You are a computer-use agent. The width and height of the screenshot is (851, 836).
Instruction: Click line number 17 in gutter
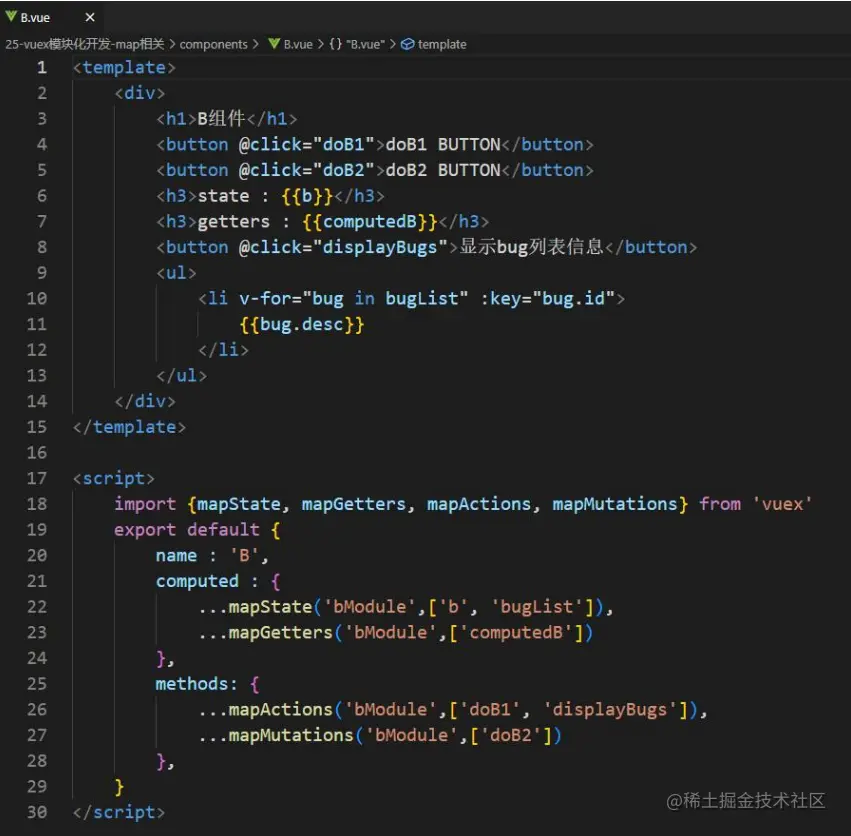click(37, 478)
